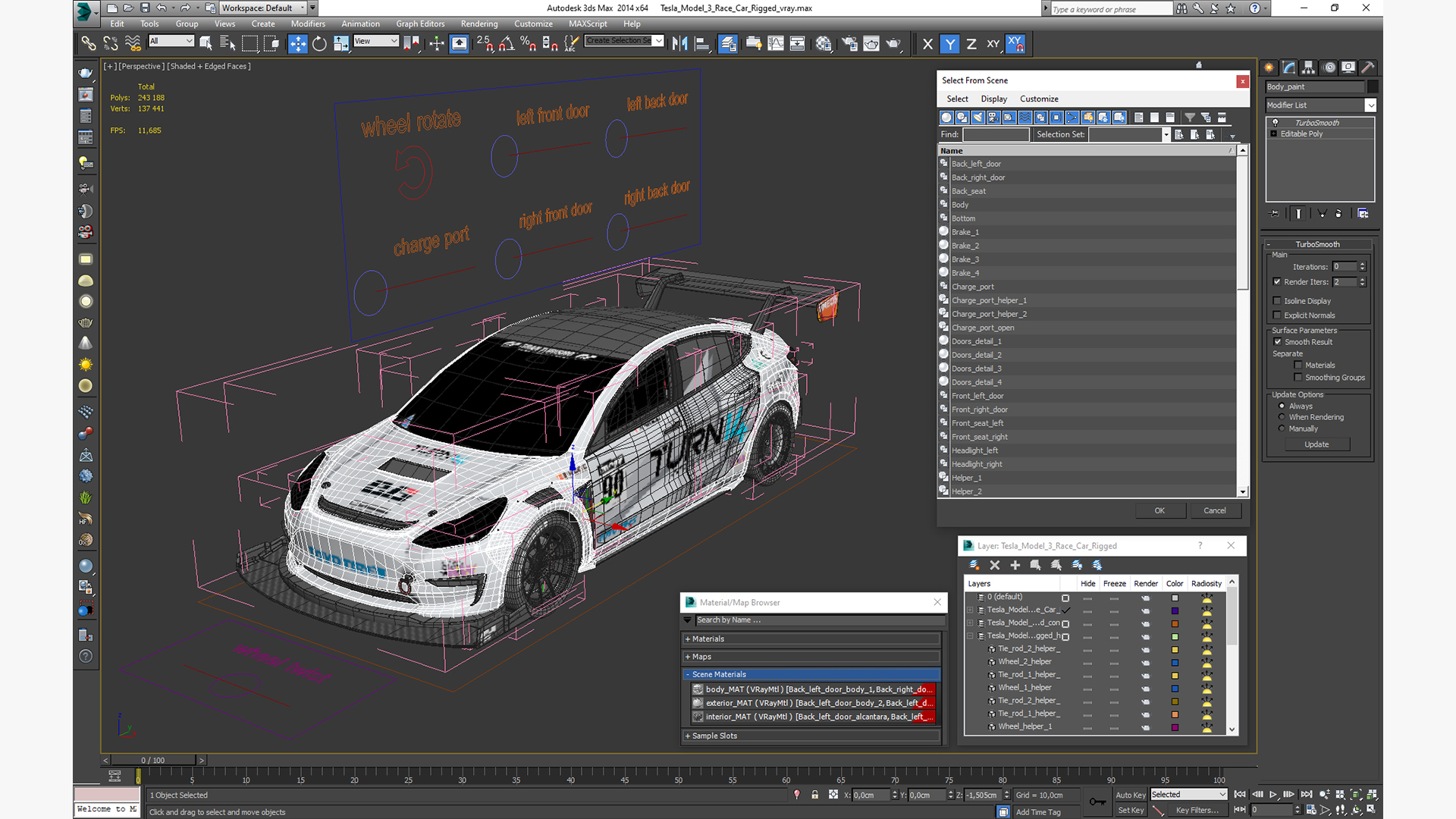Click Configure Modifier Sets icon
Image resolution: width=1456 pixels, height=819 pixels.
[1363, 214]
